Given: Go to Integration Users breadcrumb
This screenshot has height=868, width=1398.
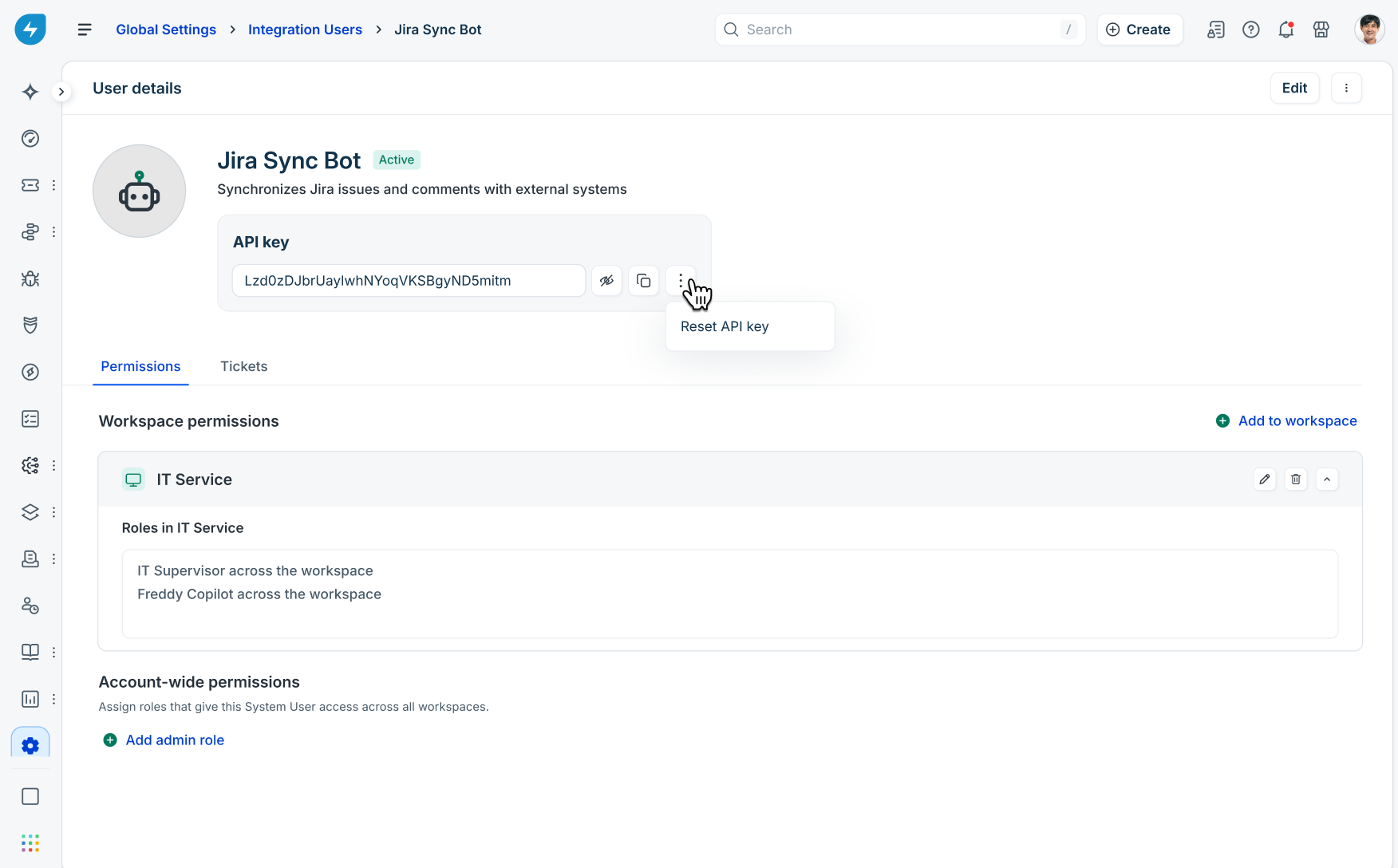Looking at the screenshot, I should point(305,30).
